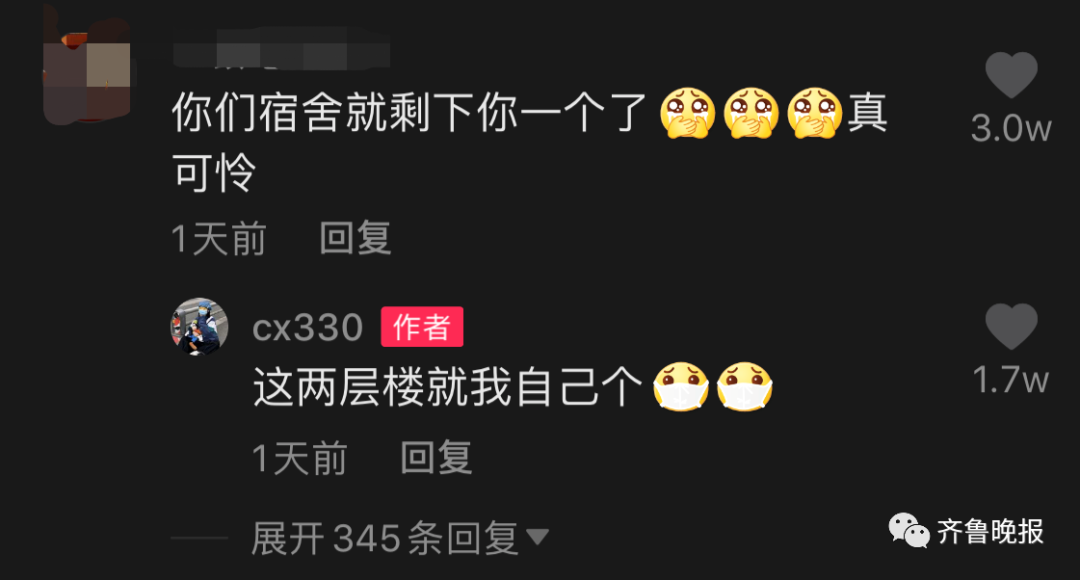1080x580 pixels.
Task: Select the reply text 这两层楼就我自己个
Action: 447,387
